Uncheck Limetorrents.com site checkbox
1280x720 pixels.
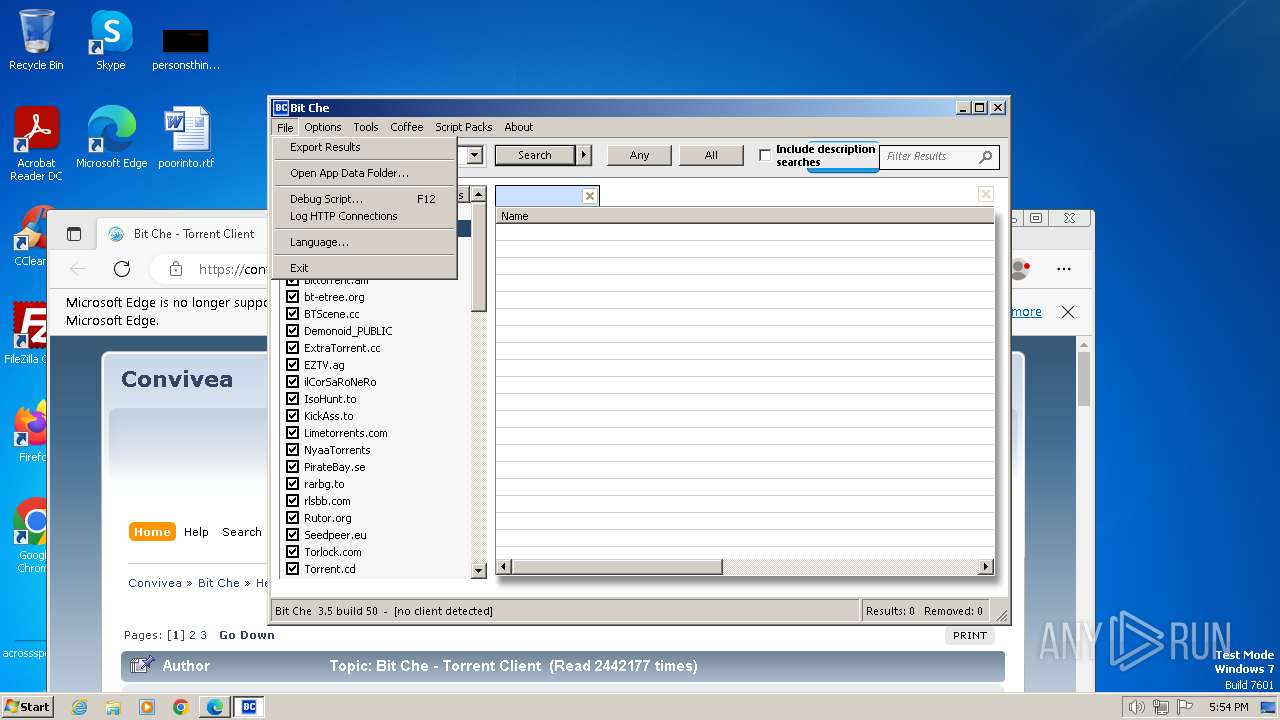293,433
